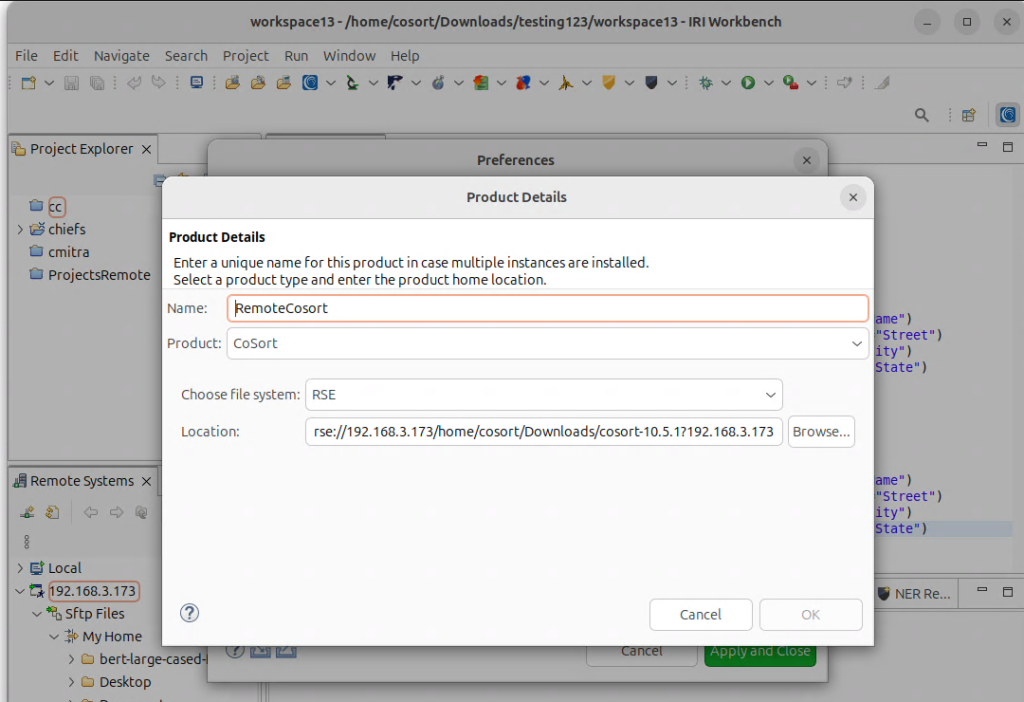Expand the Local connection node
Screen dimensions: 1024x702
point(20,568)
